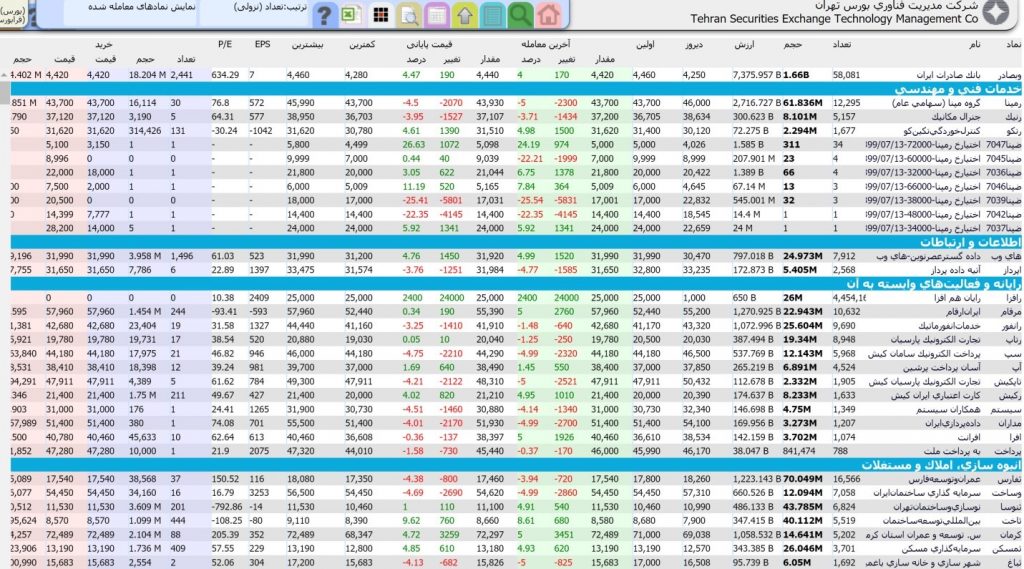Open the 'آسان پرداخت پرشین' name link
Screen dimensions: 1024x569
942,367
